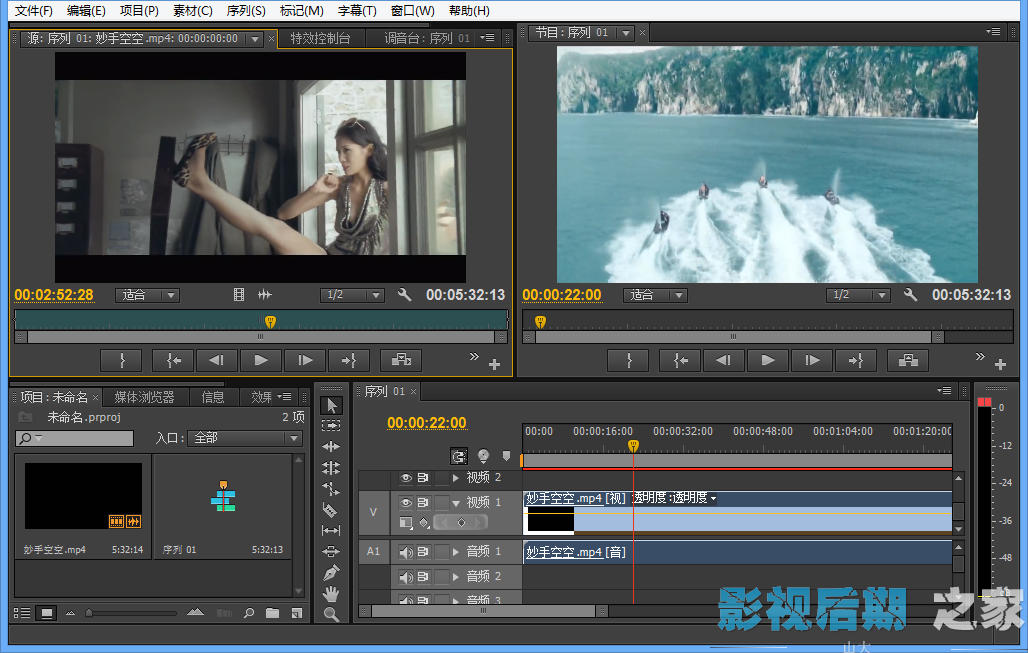The width and height of the screenshot is (1028, 653).
Task: Select the Pen tool in the tools panel
Action: tap(332, 573)
